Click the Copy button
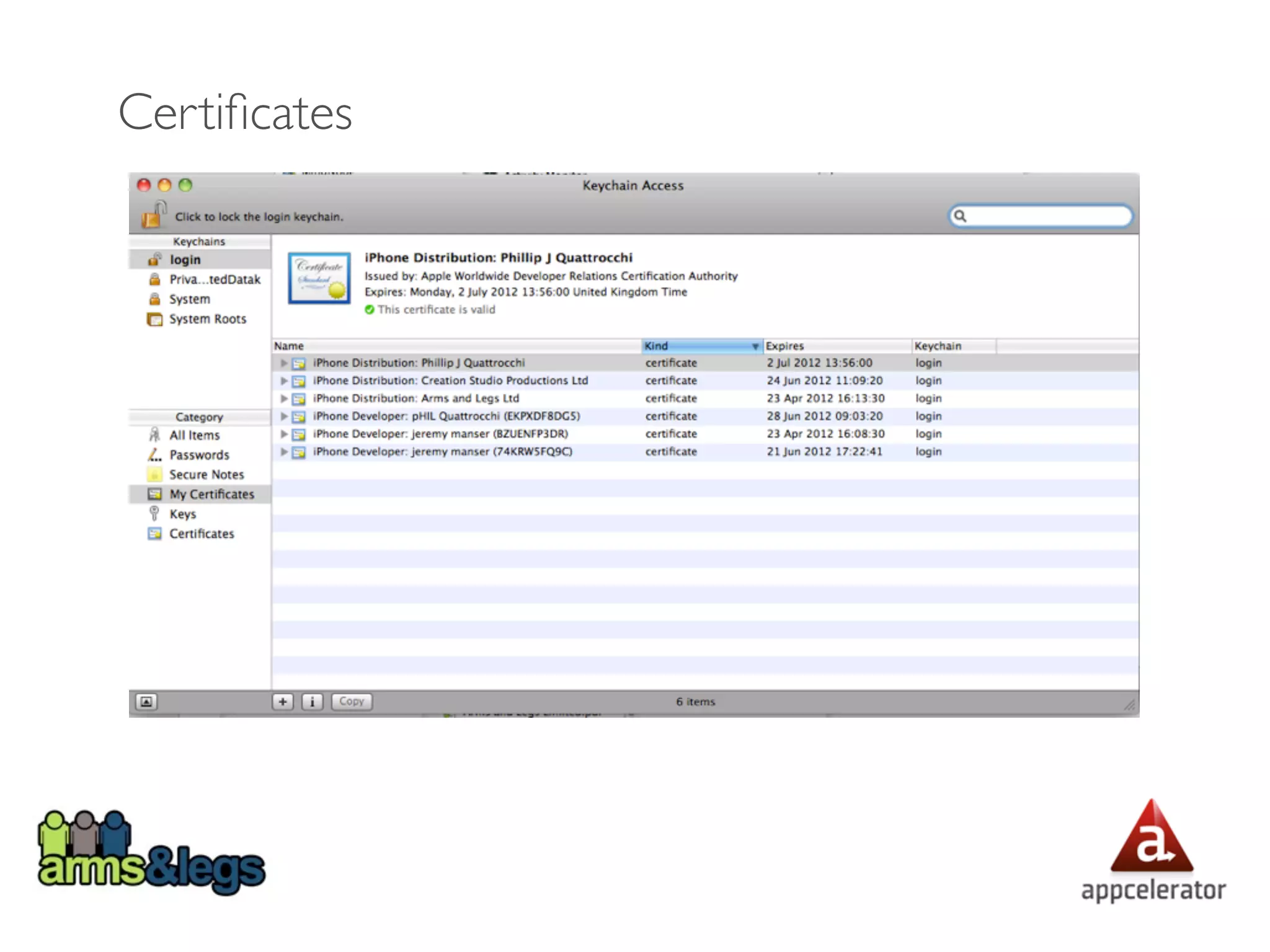This screenshot has width=1270, height=952. [x=351, y=702]
